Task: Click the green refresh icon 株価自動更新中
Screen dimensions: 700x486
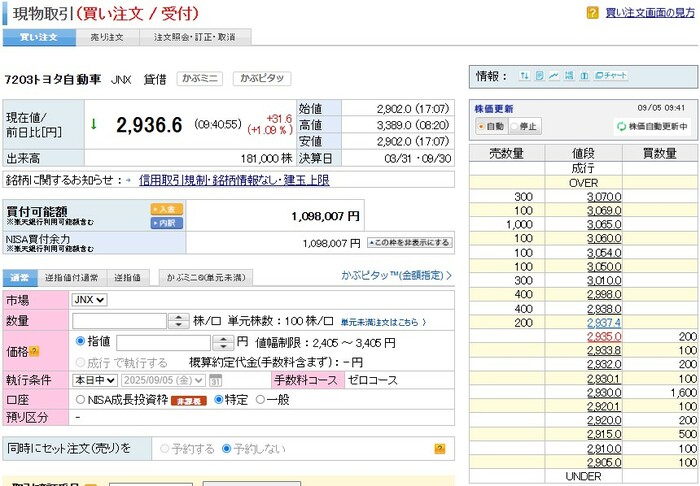Action: (621, 126)
